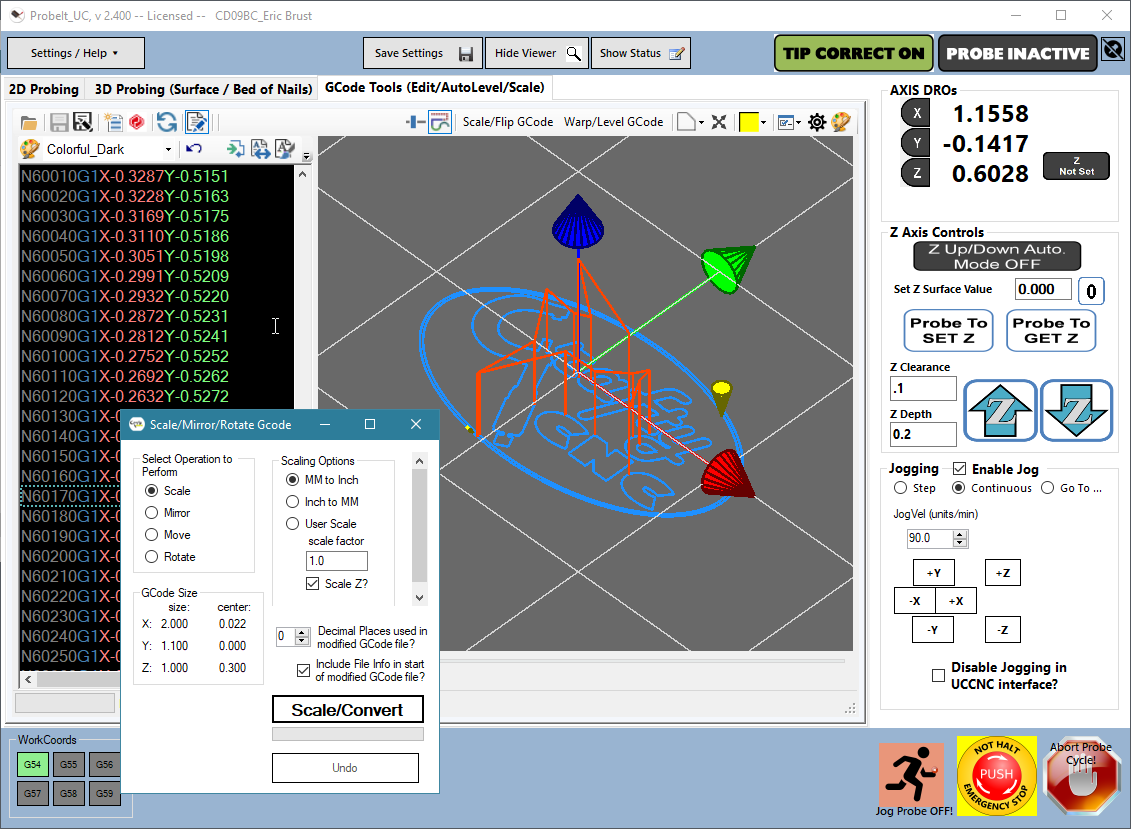Open the Colorful_Dark theme dropdown
Screen dimensions: 1131x829
pyautogui.click(x=168, y=149)
